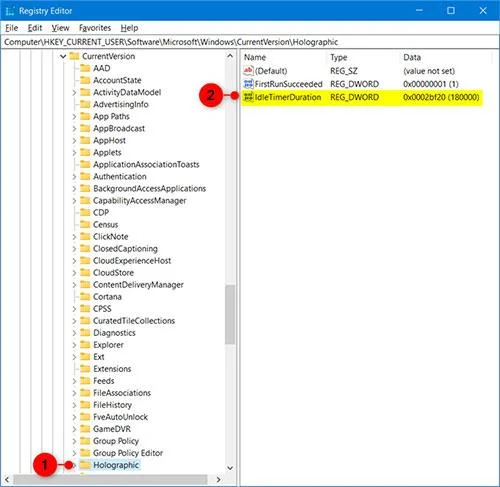Expand the Authentication key
This screenshot has width=500, height=487.
74,177
